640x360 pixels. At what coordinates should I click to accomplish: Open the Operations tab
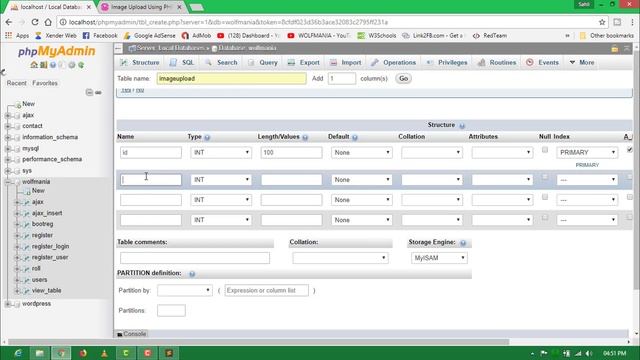(393, 62)
